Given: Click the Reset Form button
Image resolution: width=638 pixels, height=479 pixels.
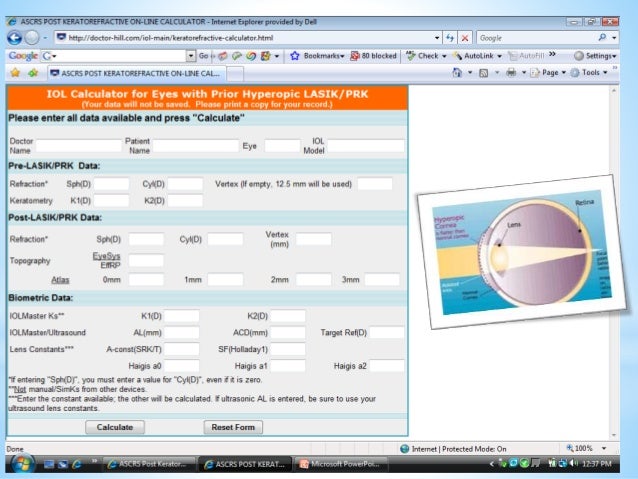Looking at the screenshot, I should (233, 427).
